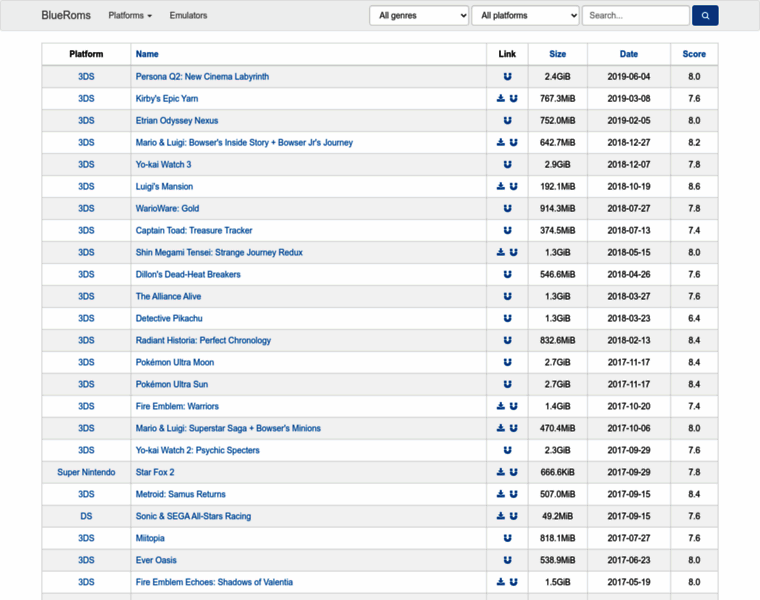Click magnet icon for Captain Toad: Treasure Tracker
This screenshot has height=600, width=760.
(507, 230)
